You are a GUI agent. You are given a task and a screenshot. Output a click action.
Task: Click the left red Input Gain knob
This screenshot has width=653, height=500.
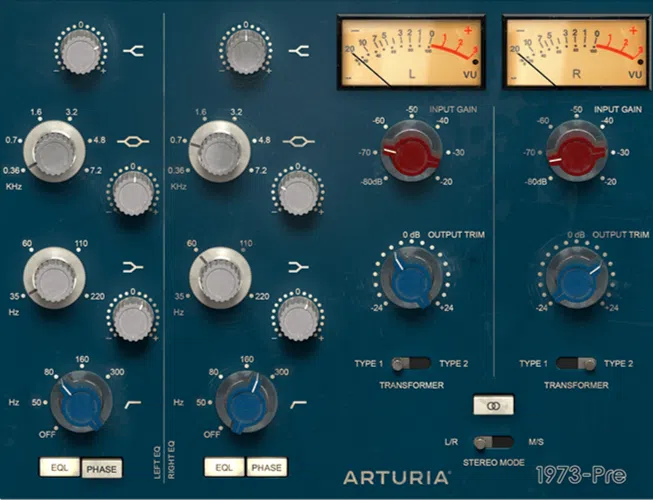click(410, 152)
